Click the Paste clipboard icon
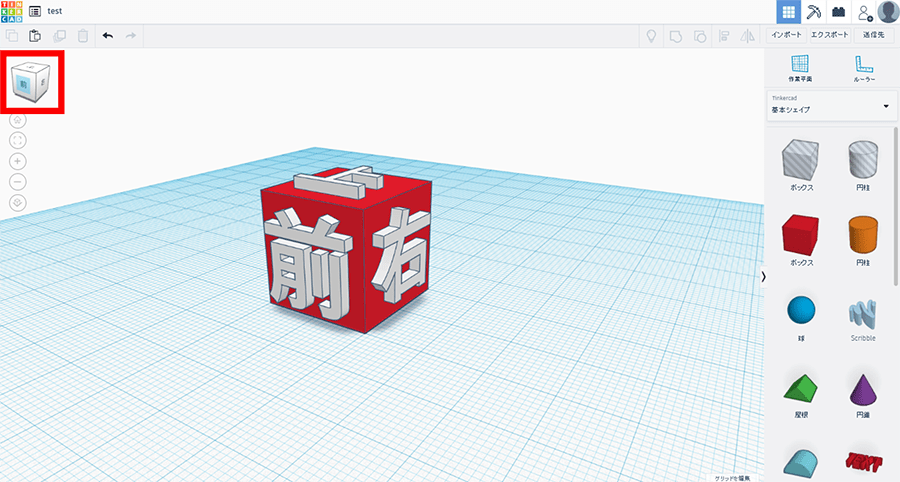The height and width of the screenshot is (482, 900). coord(35,36)
